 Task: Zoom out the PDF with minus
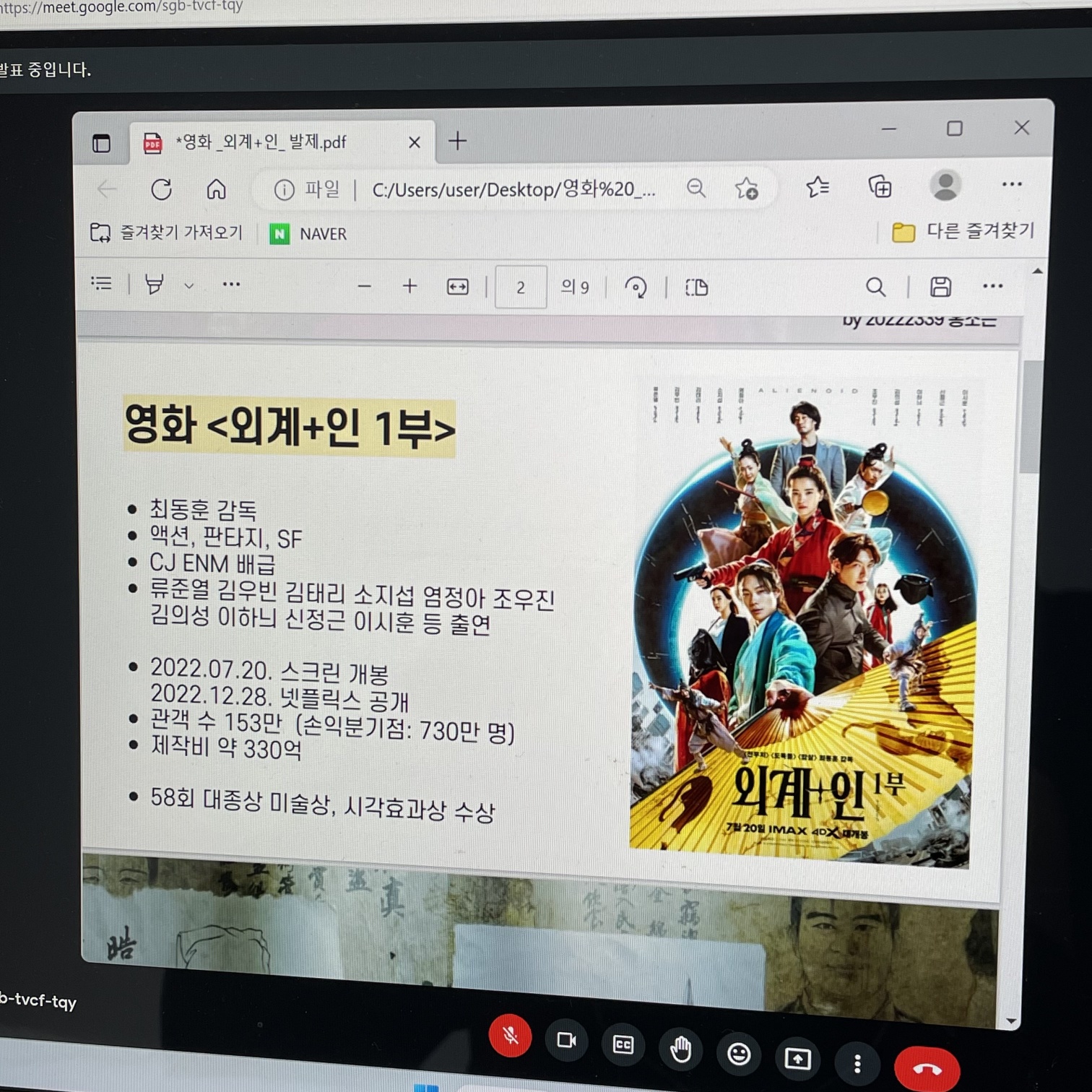(x=364, y=287)
